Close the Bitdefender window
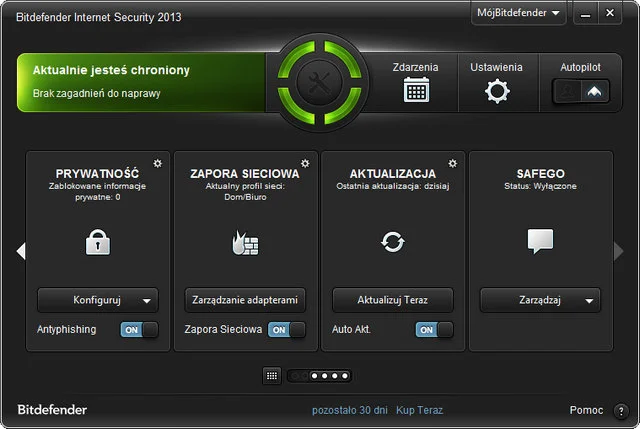The height and width of the screenshot is (429, 640). 610,13
